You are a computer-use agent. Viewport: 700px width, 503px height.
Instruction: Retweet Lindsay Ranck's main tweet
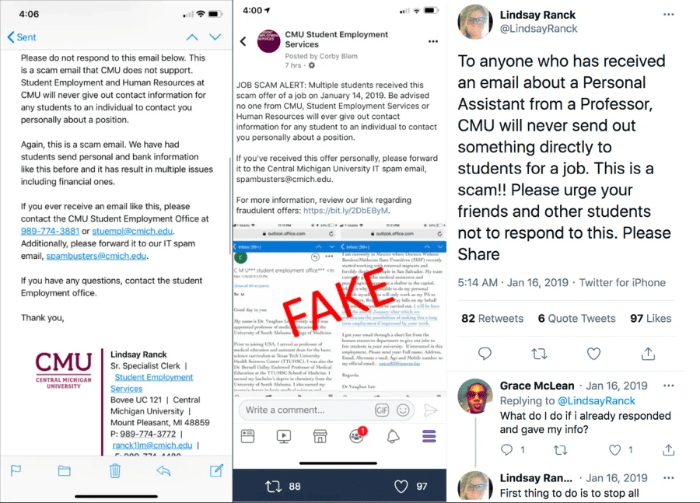(x=539, y=354)
